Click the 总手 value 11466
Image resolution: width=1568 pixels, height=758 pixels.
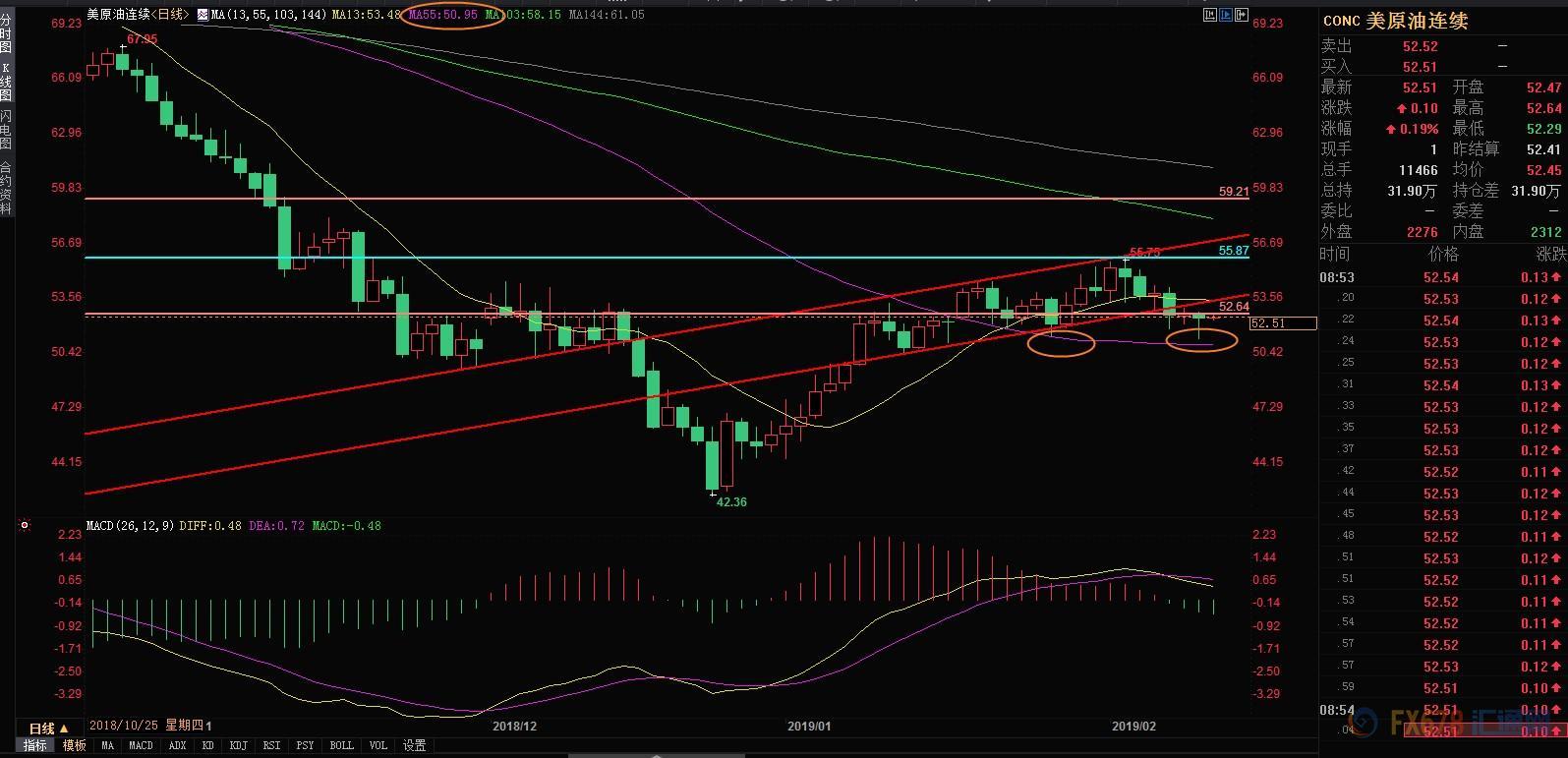1419,170
